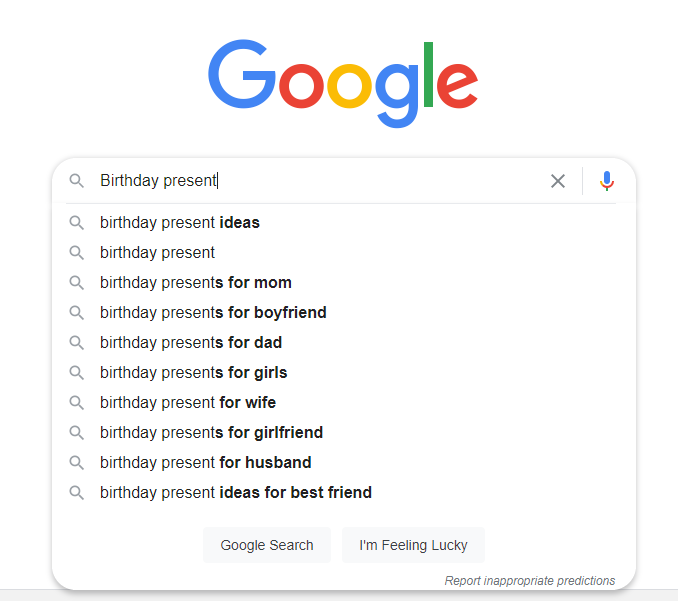Image resolution: width=678 pixels, height=601 pixels.
Task: Clear the search box with X icon
Action: coord(558,181)
